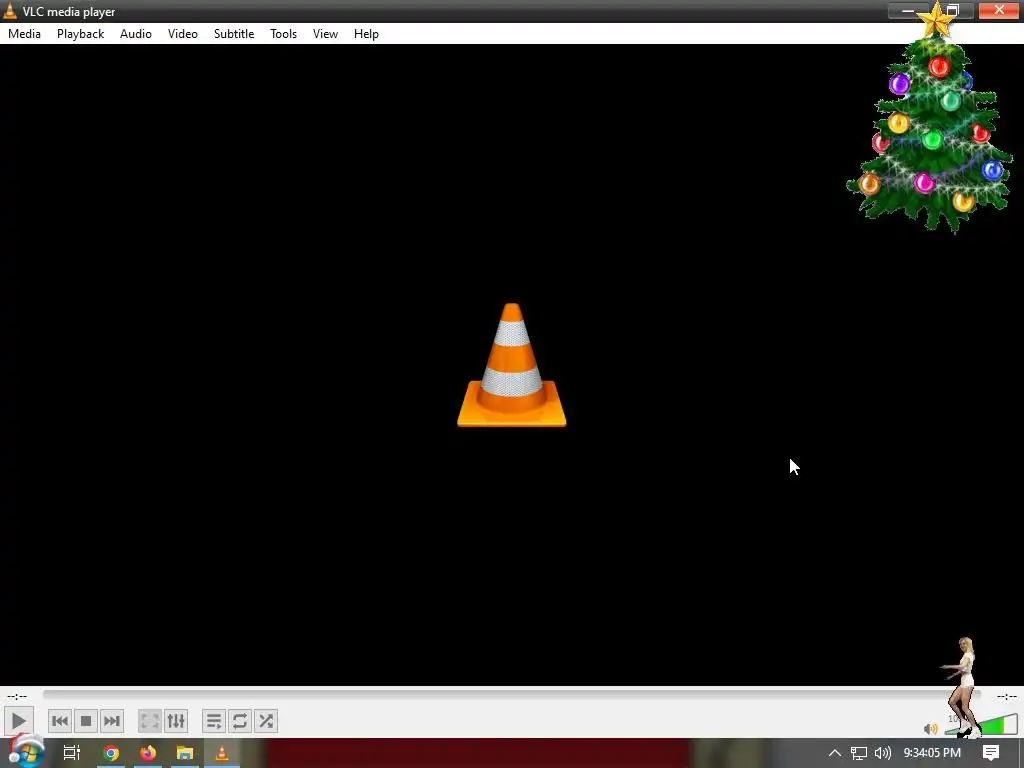
Task: Close the VLC media player window
Action: (x=999, y=10)
